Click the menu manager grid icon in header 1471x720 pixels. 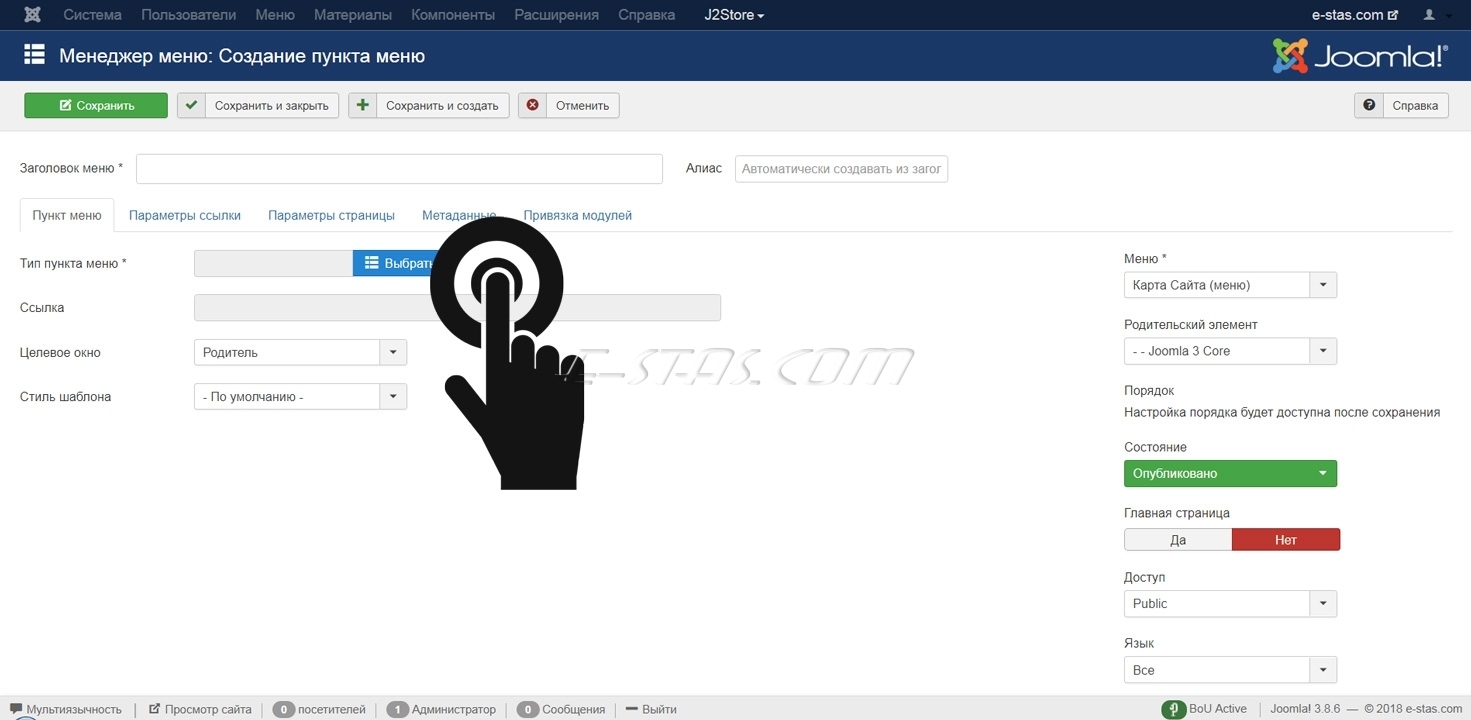click(34, 55)
